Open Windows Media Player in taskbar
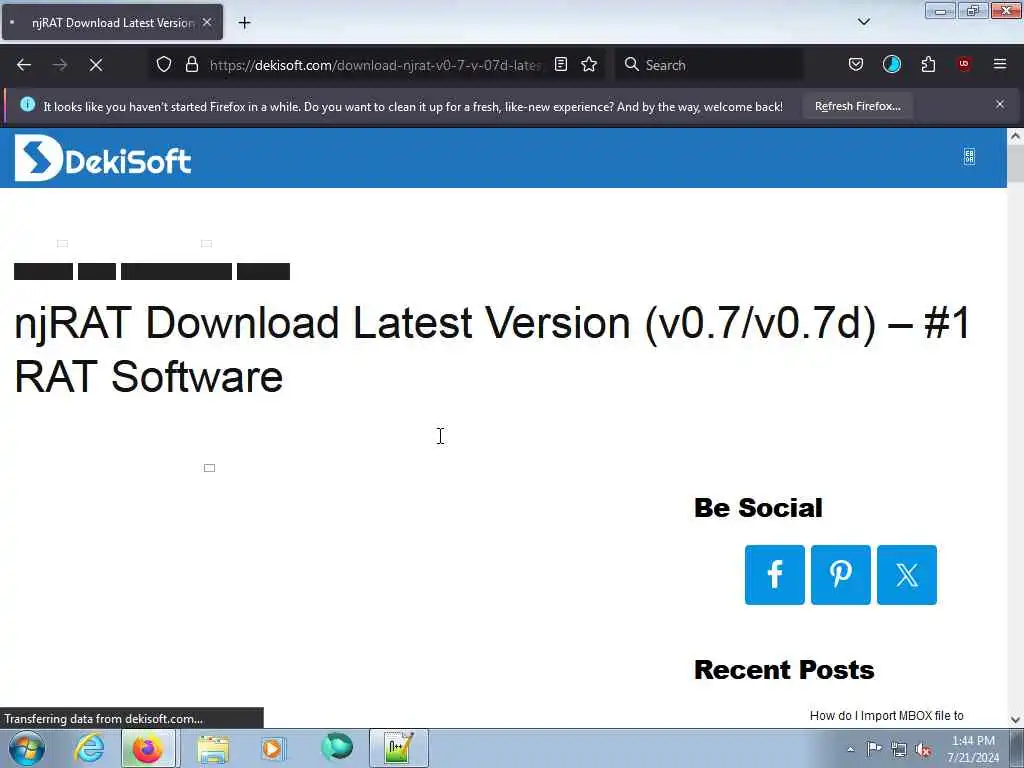Viewport: 1024px width, 768px height. [272, 748]
